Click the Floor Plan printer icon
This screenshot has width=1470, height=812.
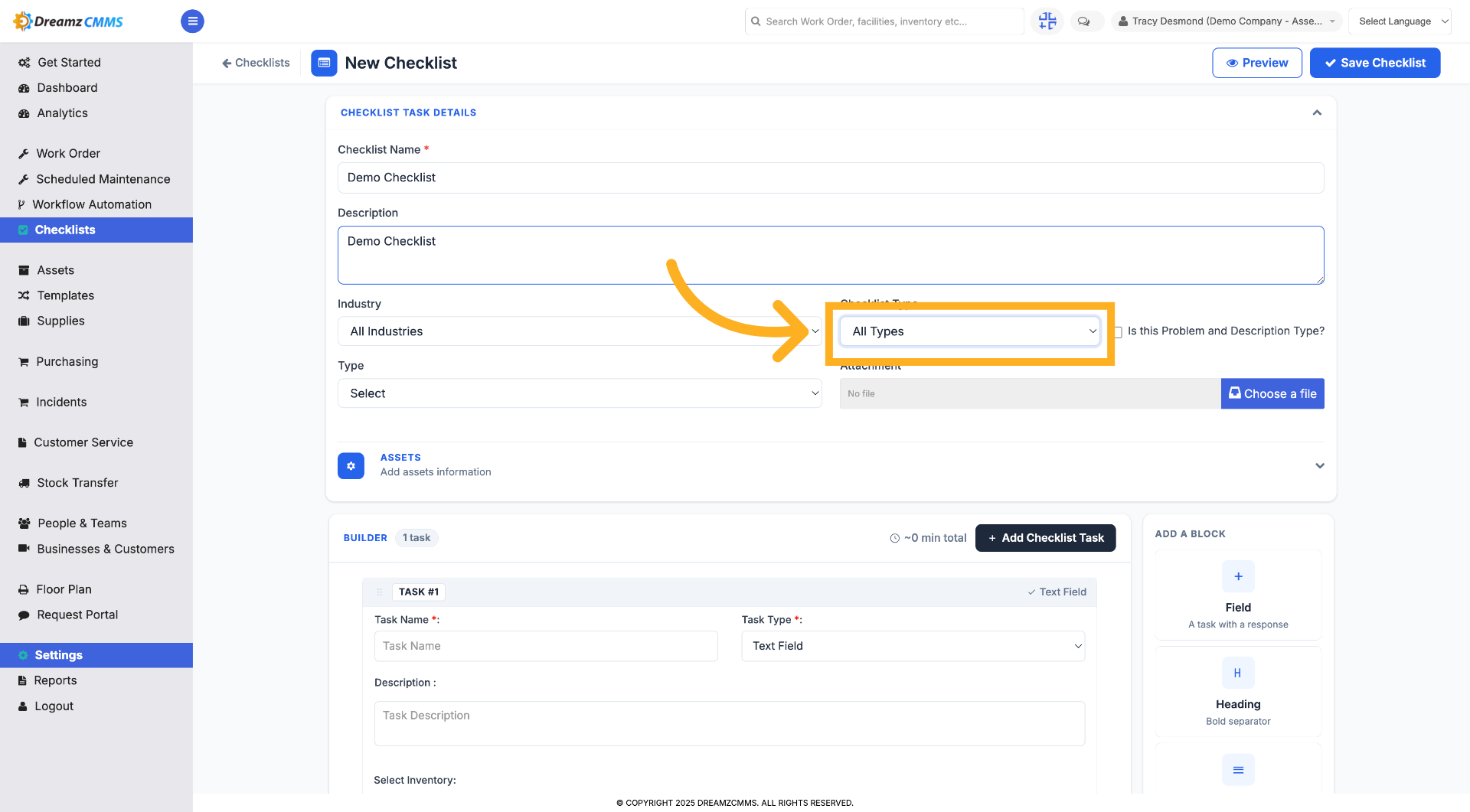click(x=24, y=589)
